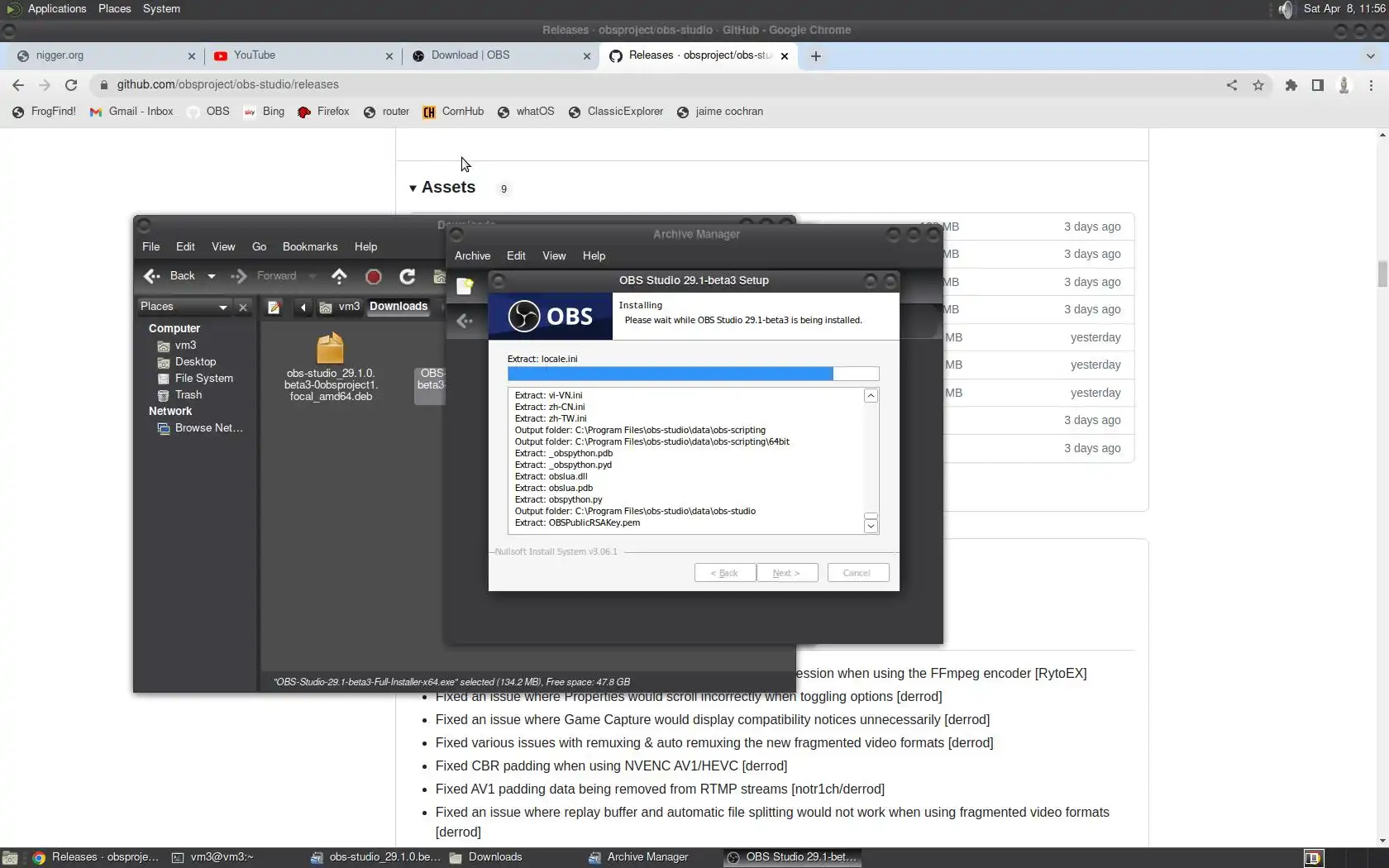This screenshot has height=868, width=1389.
Task: Open the CornHub bookmark
Action: 453,112
